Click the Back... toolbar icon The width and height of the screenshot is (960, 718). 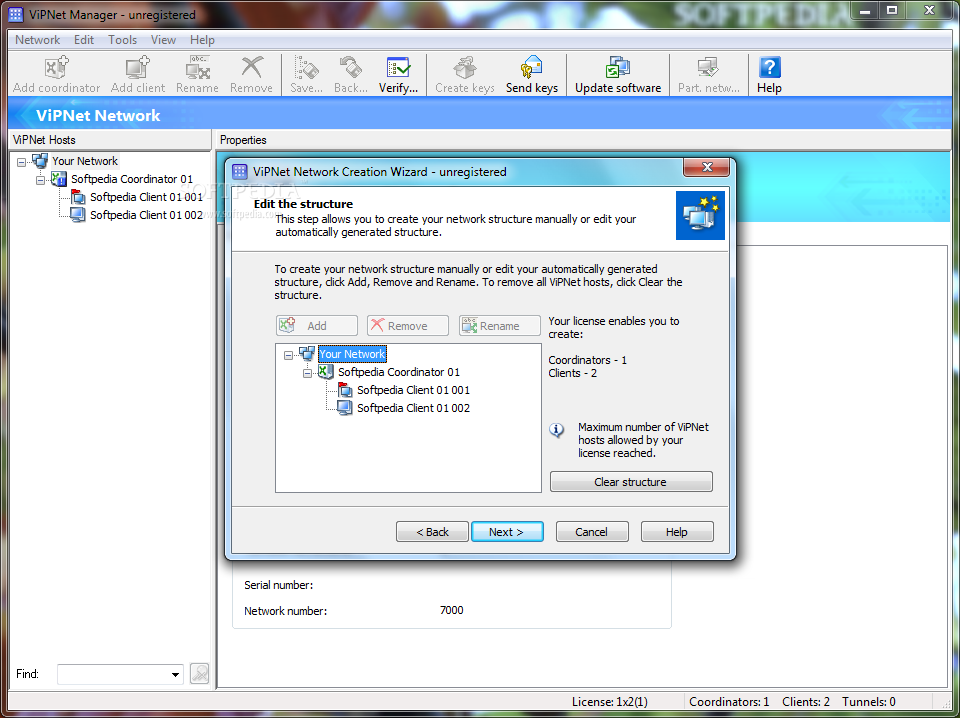[x=351, y=67]
